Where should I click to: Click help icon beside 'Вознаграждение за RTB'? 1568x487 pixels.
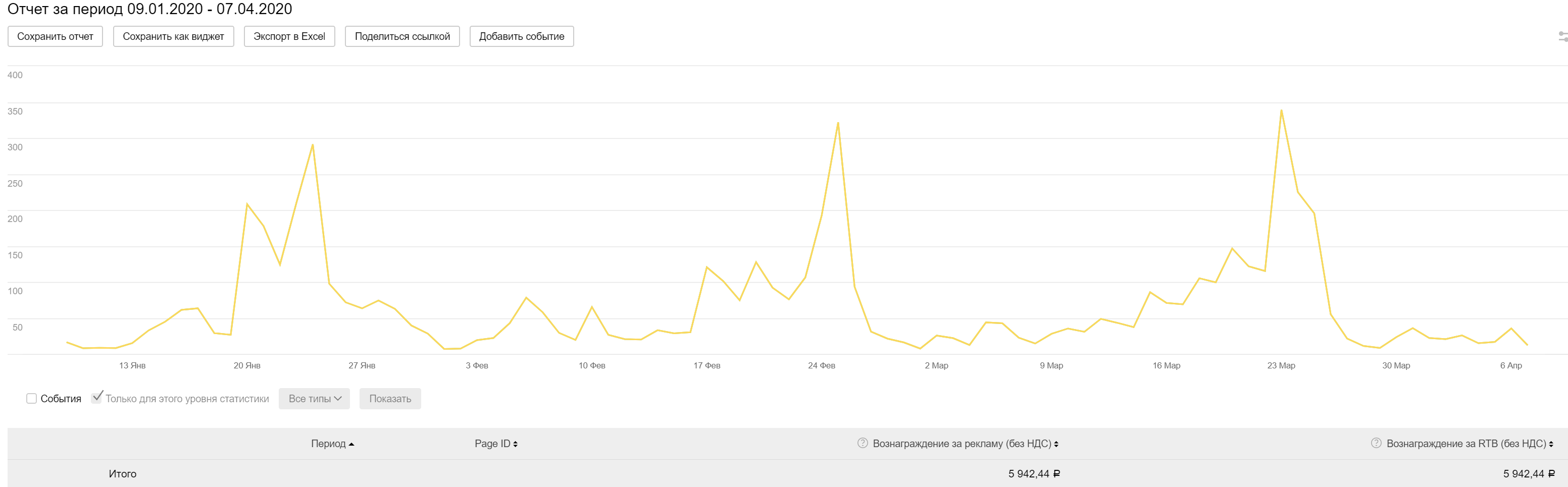coord(1376,443)
